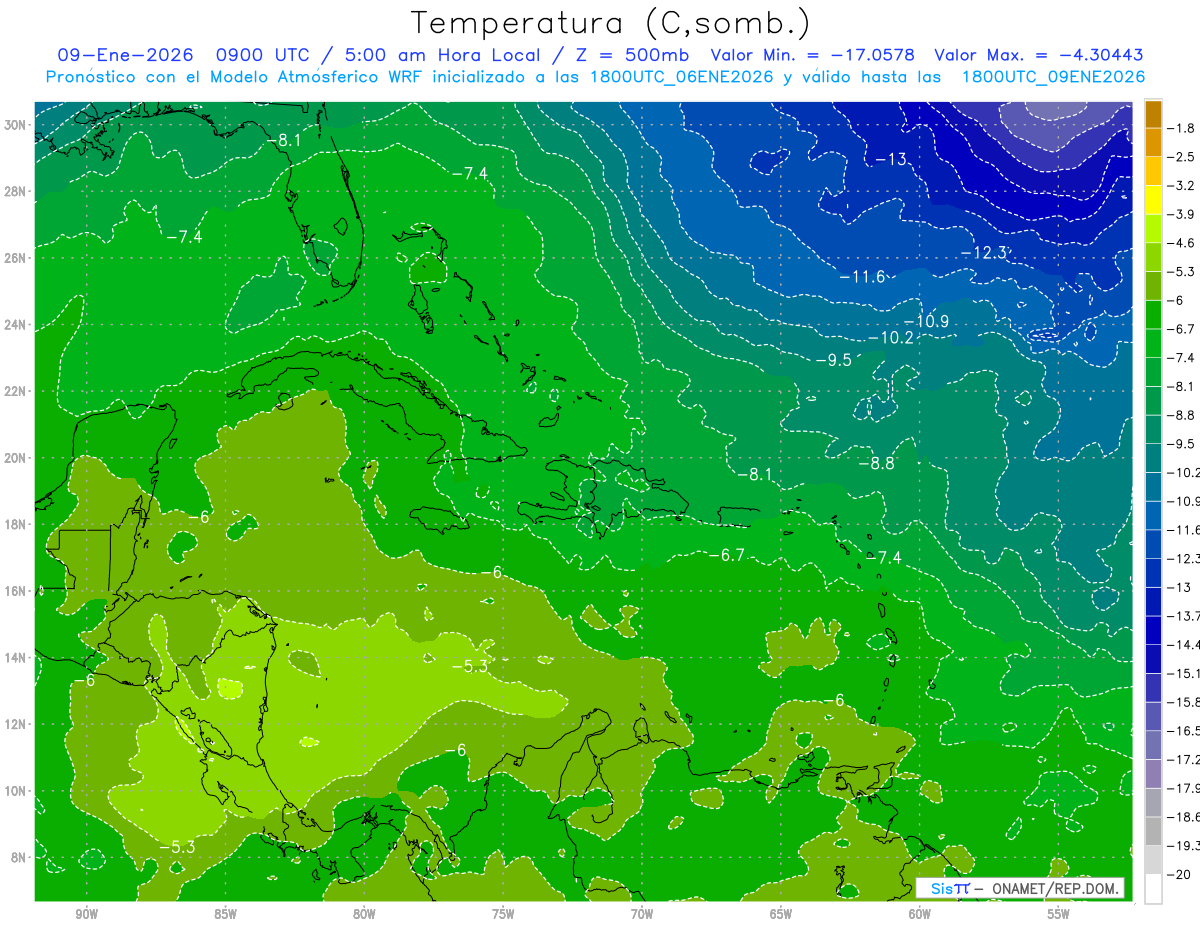Click the '80W' longitude axis label
Viewport: 1200px width, 927px height.
point(364,915)
